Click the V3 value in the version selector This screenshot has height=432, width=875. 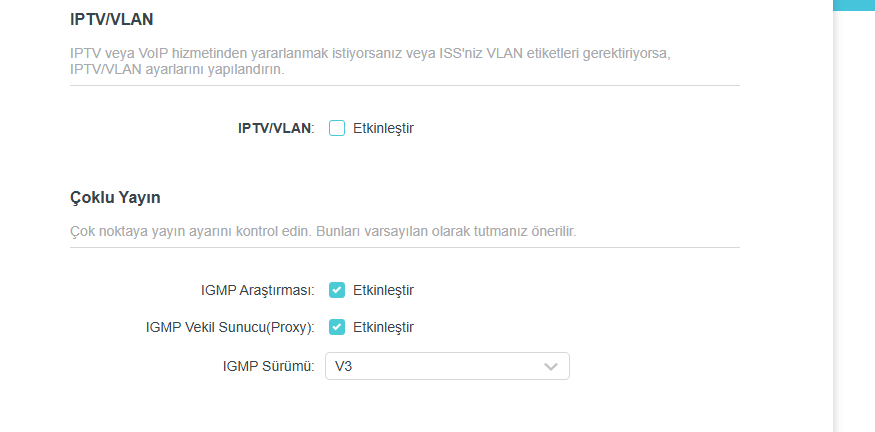click(x=343, y=367)
